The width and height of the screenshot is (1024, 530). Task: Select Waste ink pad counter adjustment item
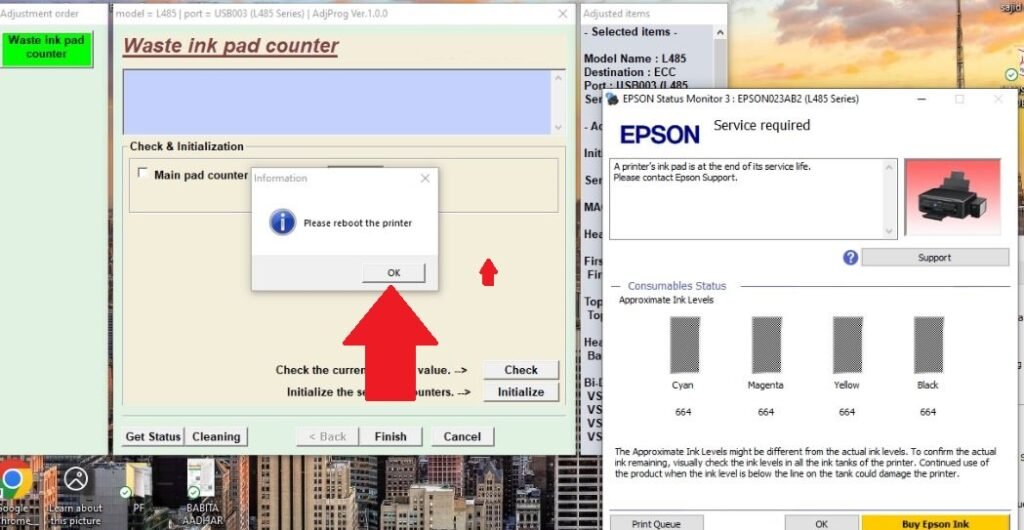[46, 48]
